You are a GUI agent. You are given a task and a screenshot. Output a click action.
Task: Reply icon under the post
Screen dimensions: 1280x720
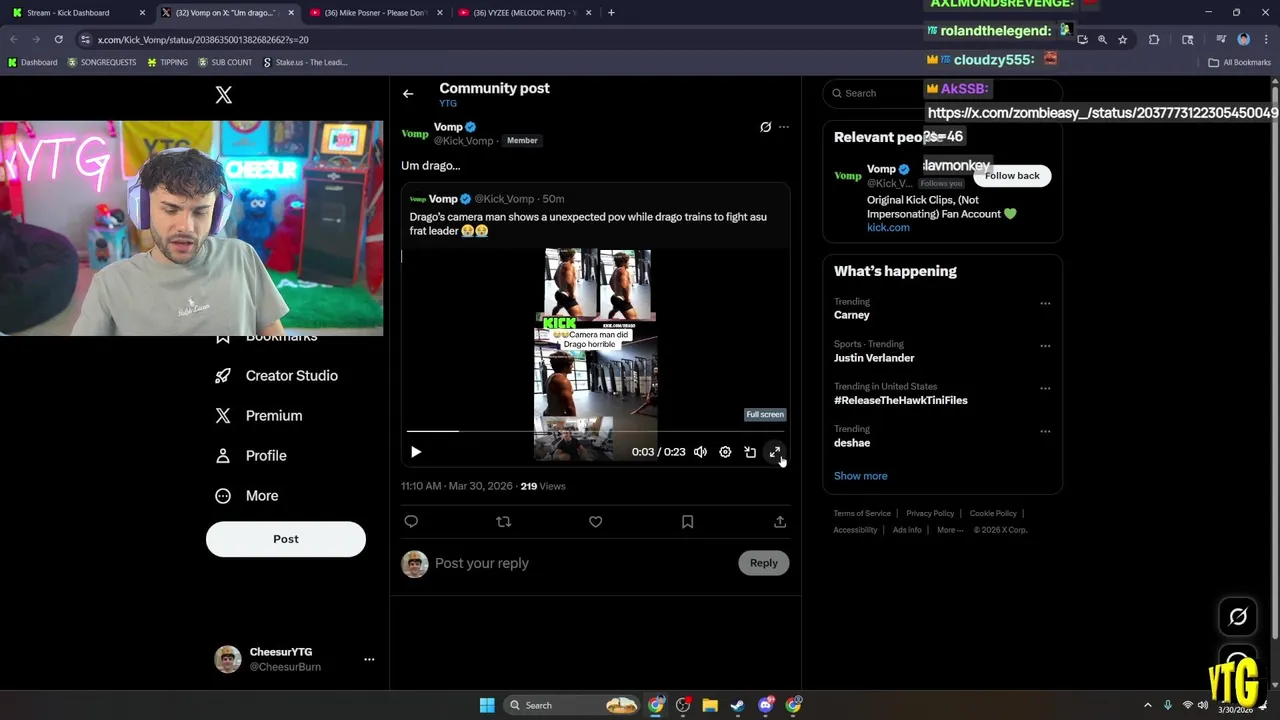pyautogui.click(x=411, y=522)
